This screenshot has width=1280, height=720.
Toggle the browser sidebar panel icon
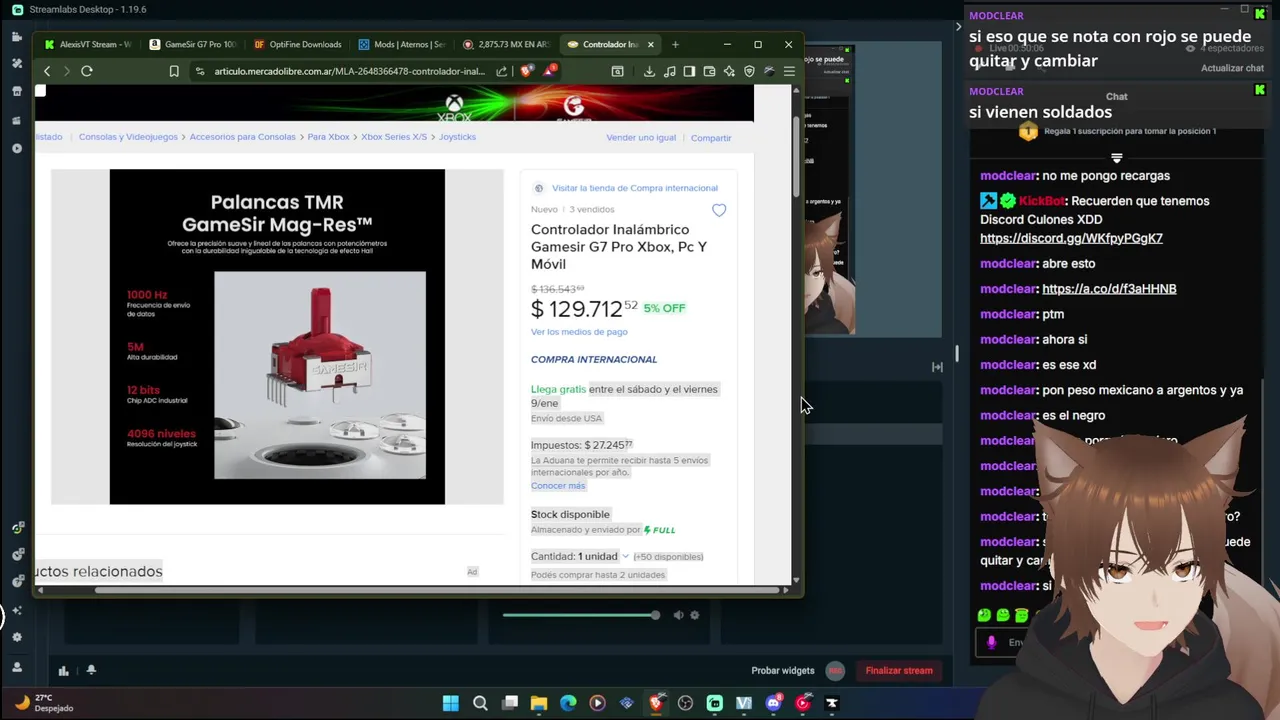click(x=689, y=71)
